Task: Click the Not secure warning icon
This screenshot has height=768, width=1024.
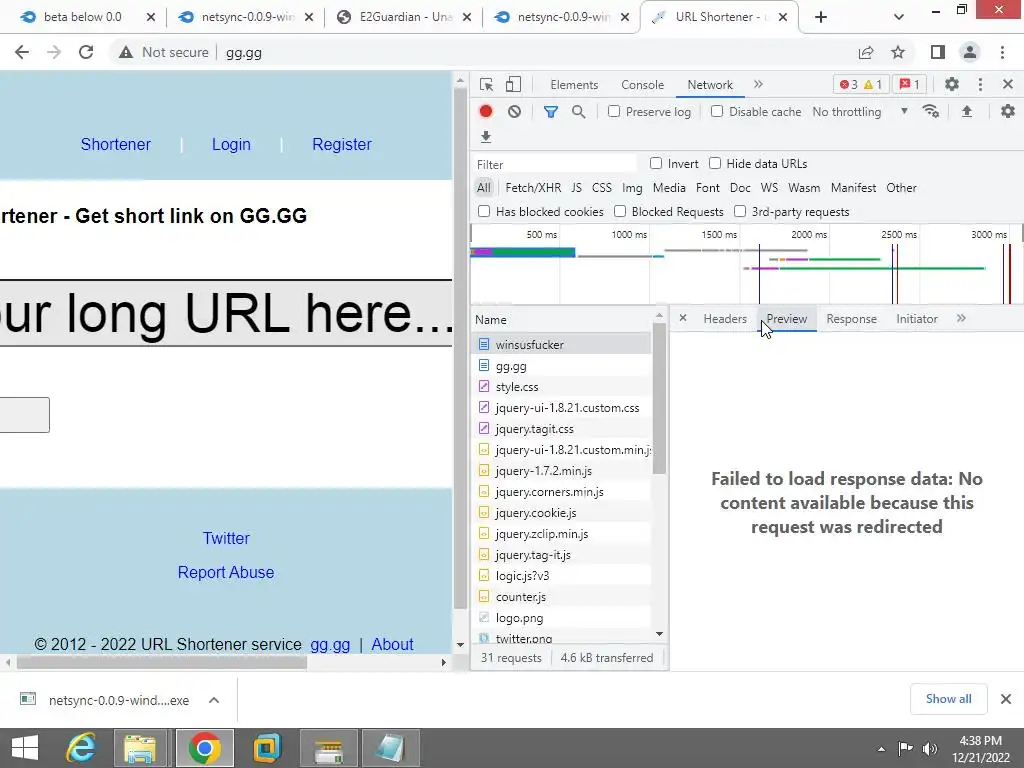Action: 126,52
